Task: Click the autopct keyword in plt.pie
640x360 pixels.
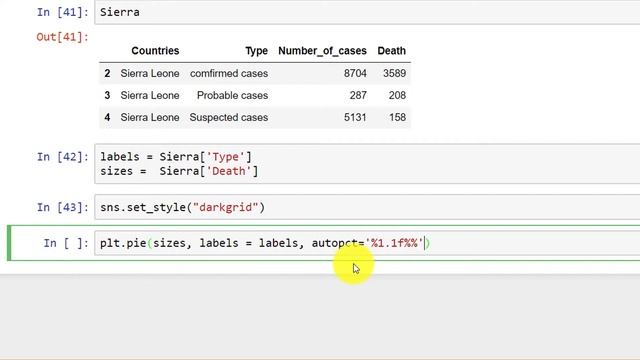Action: tap(335, 243)
